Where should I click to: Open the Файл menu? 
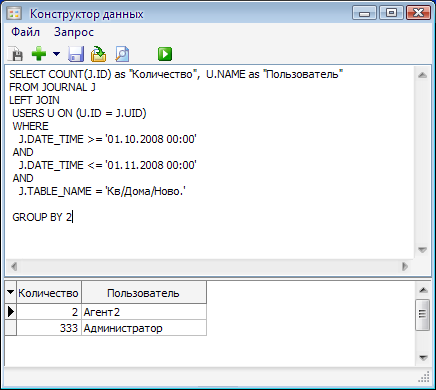(x=25, y=32)
